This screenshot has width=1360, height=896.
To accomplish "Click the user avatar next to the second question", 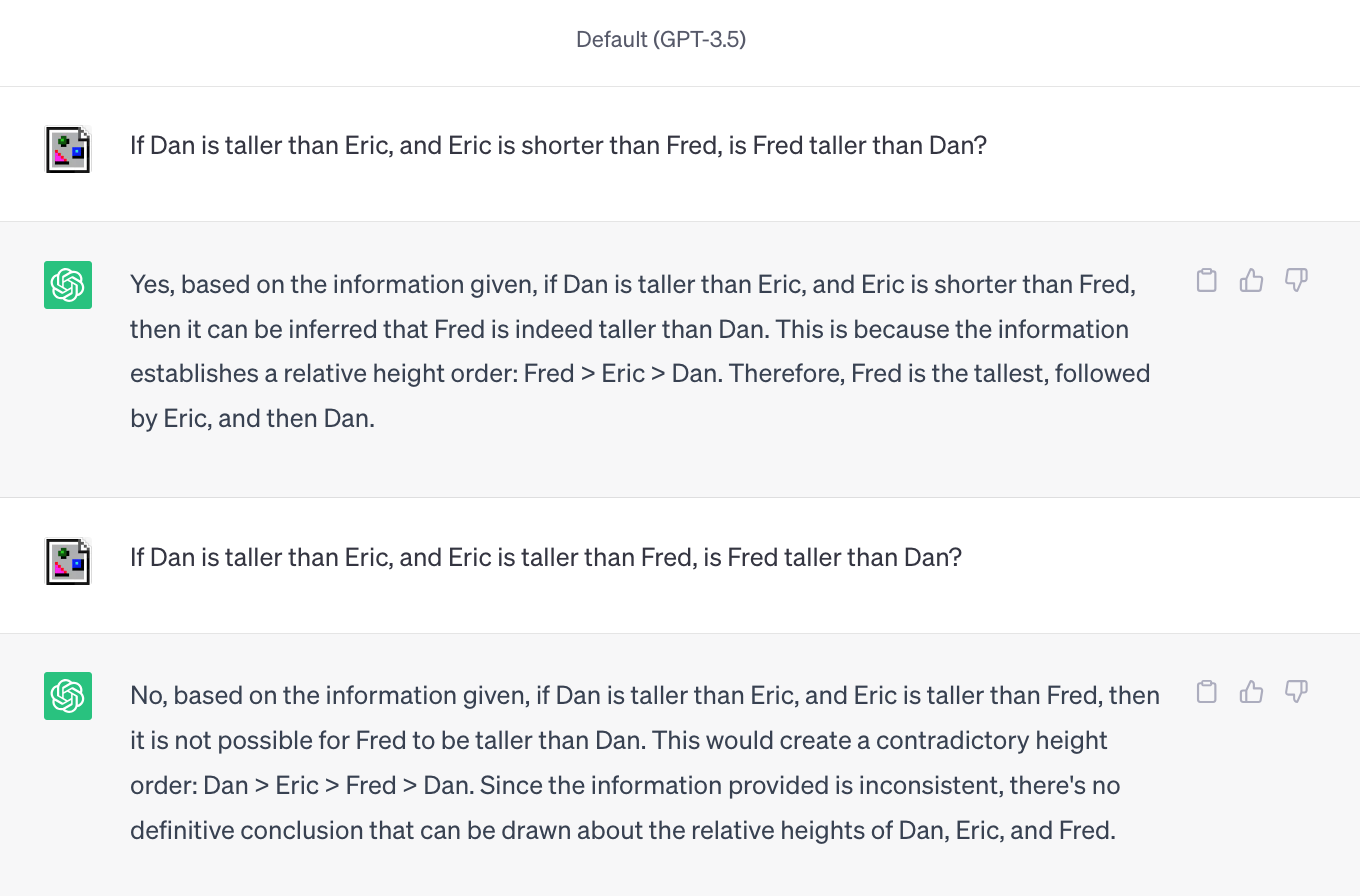I will [68, 561].
